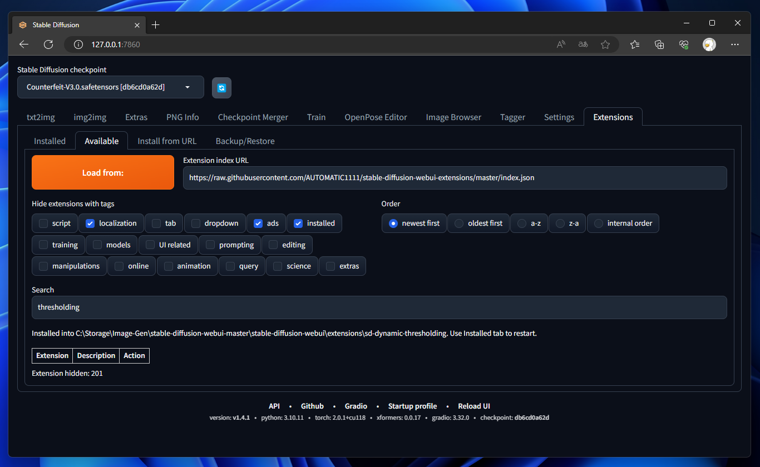This screenshot has height=467, width=760.
Task: Switch to Backup/Restore sub-tab
Action: [x=245, y=141]
